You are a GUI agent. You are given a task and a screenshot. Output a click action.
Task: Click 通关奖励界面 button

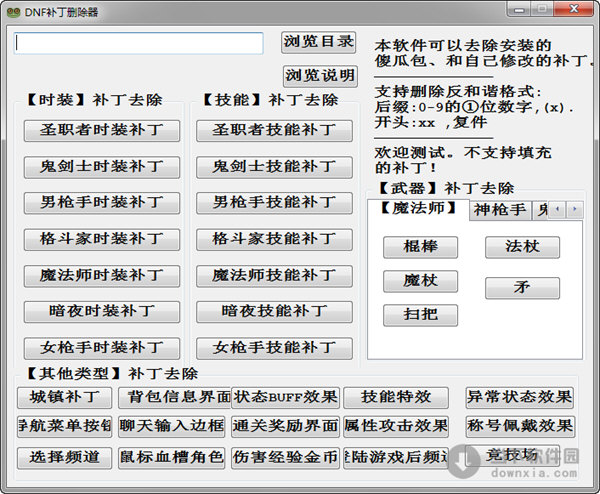[x=285, y=427]
